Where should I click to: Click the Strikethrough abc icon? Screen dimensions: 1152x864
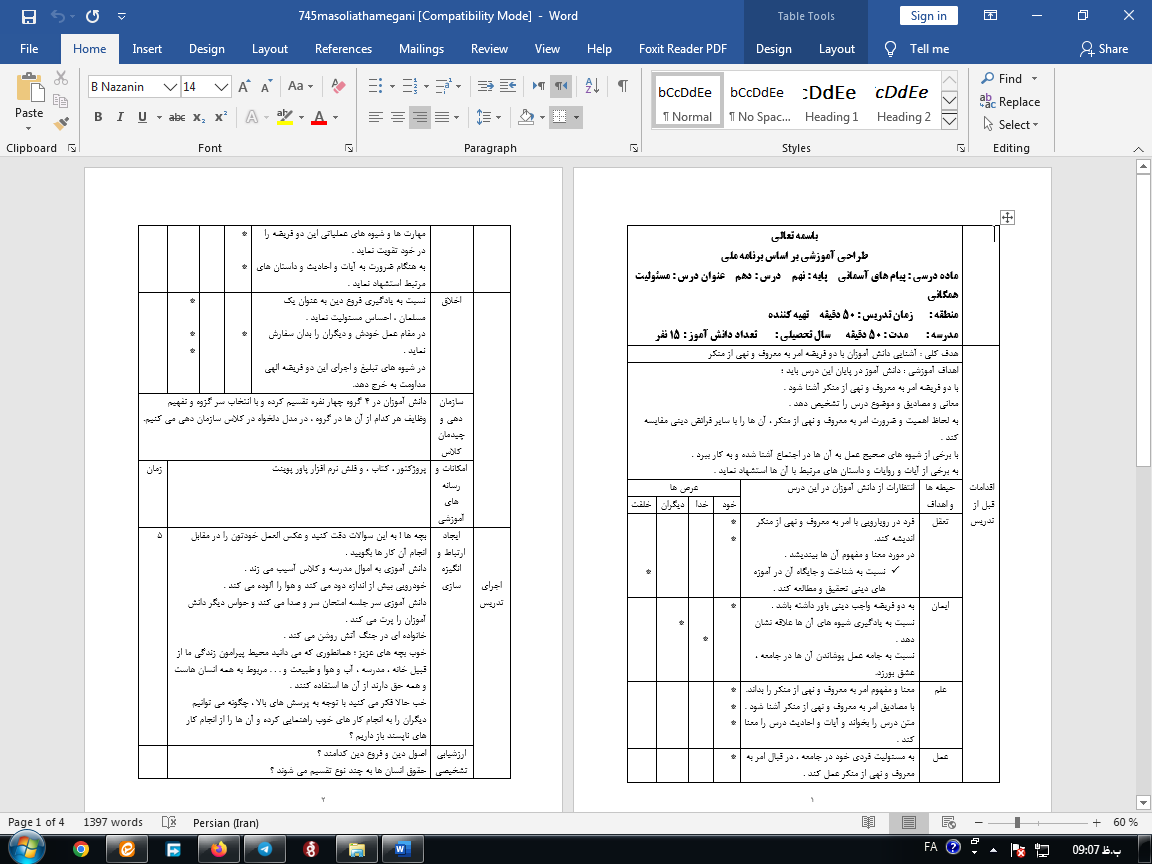click(177, 117)
